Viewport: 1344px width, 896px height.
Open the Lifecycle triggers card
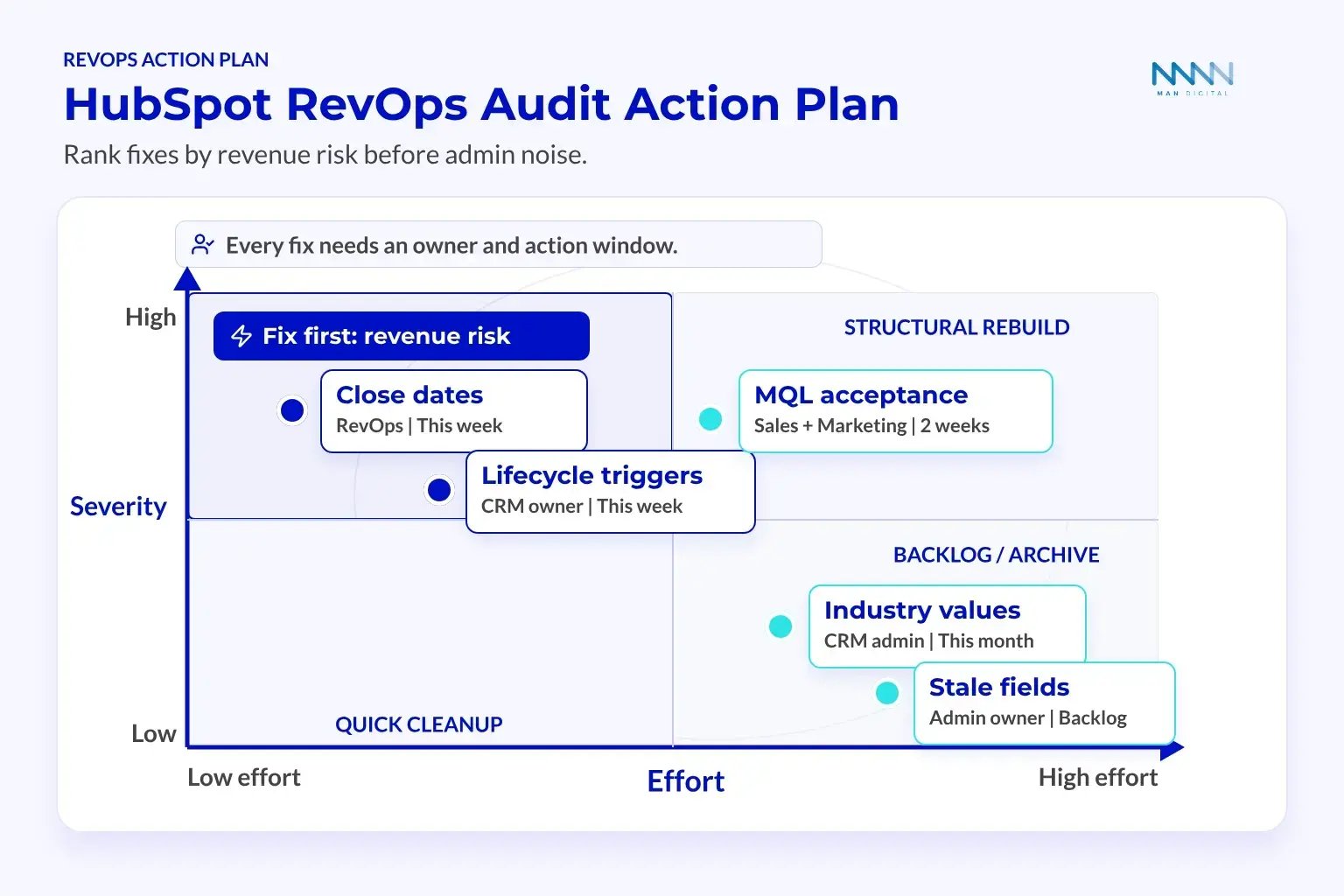(x=611, y=491)
